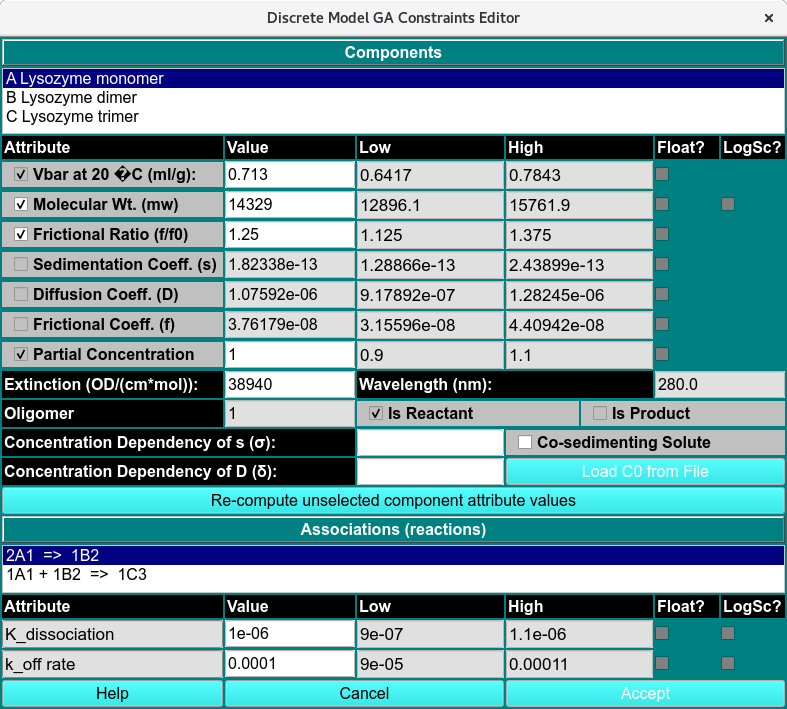The image size is (787, 709).
Task: Toggle Float? box for Vbar row
Action: (662, 174)
